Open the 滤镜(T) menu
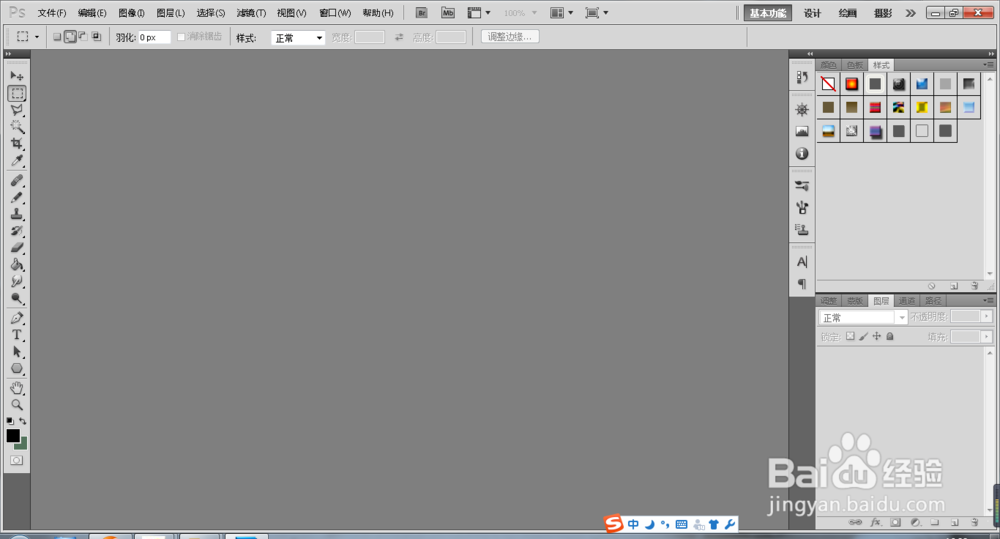1000x539 pixels. click(x=251, y=13)
